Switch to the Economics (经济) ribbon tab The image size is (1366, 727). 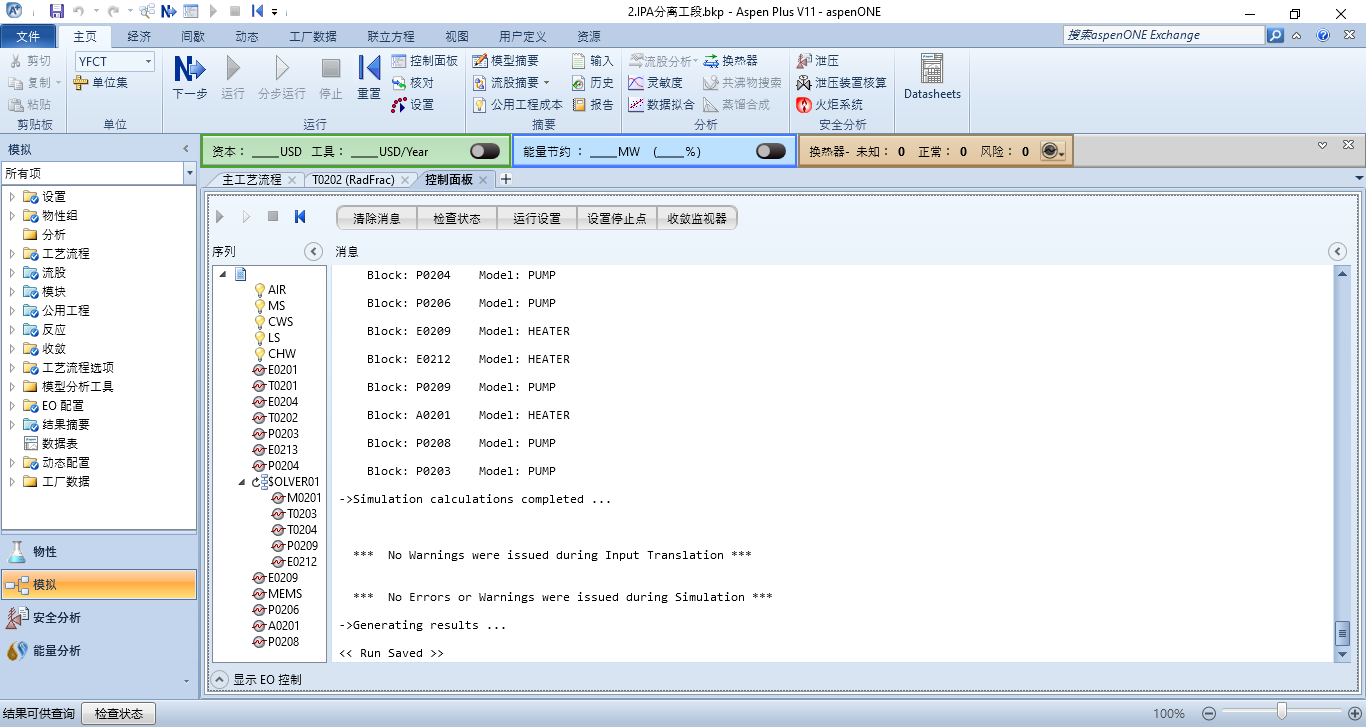pos(140,36)
